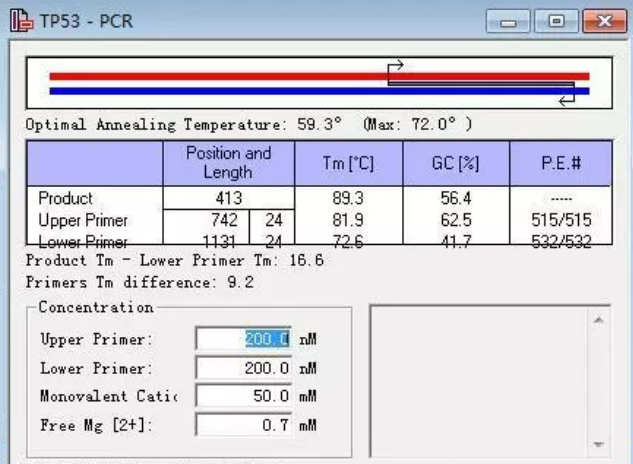Focus the Free Mg [2+] concentration field
This screenshot has height=464, width=633.
243,424
